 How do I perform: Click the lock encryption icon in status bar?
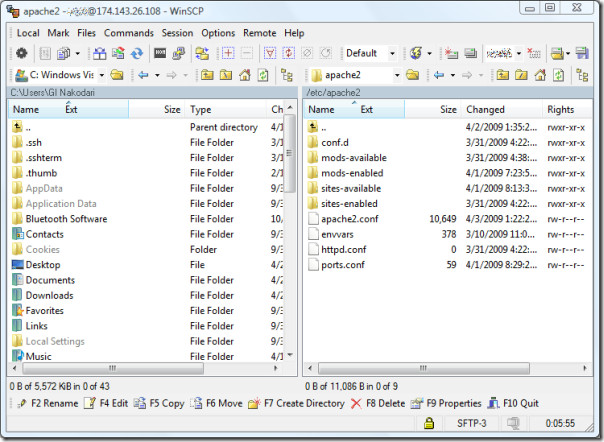click(x=429, y=423)
